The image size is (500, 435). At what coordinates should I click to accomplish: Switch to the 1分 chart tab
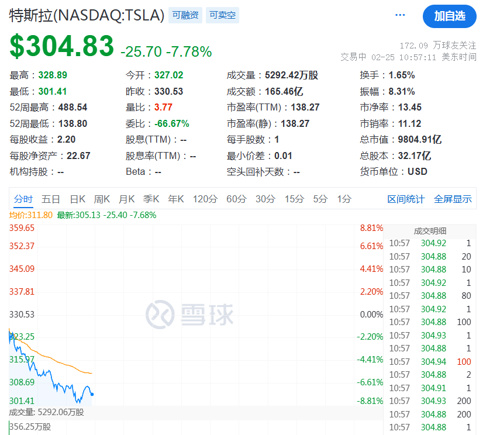344,199
